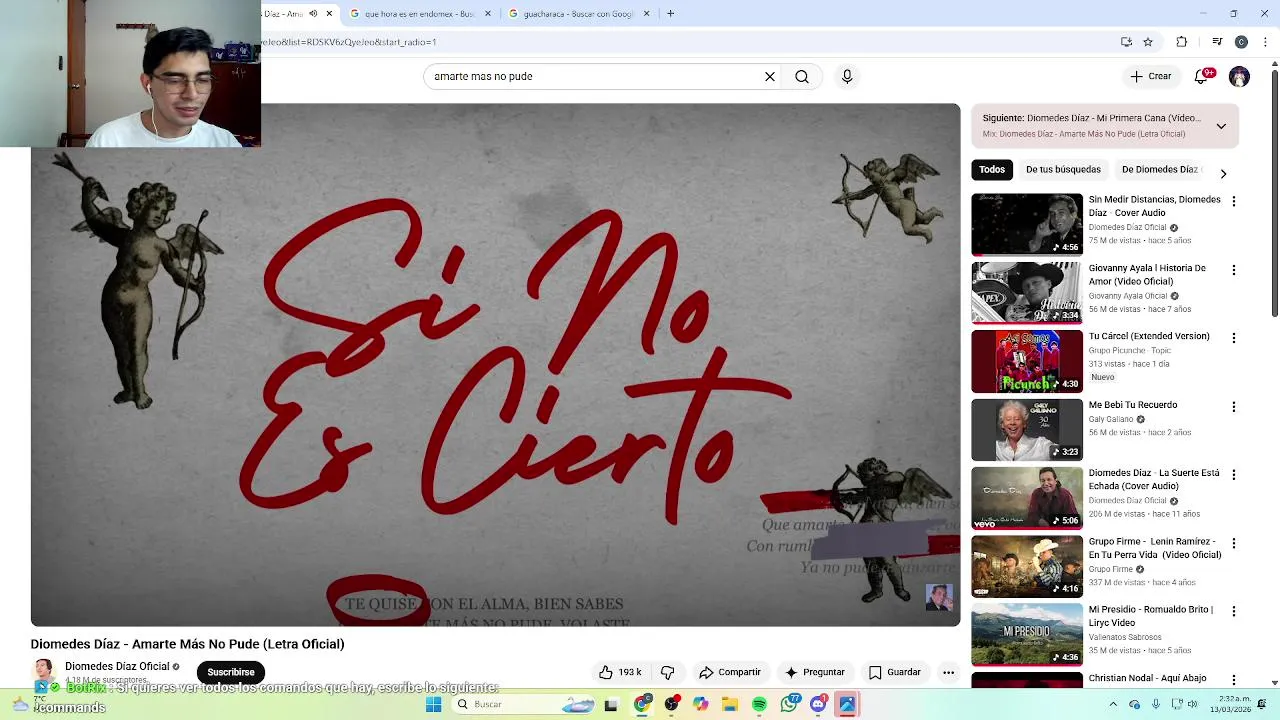Open Christian Nodal Aquí Abajo video title
The image size is (1280, 720).
1147,678
